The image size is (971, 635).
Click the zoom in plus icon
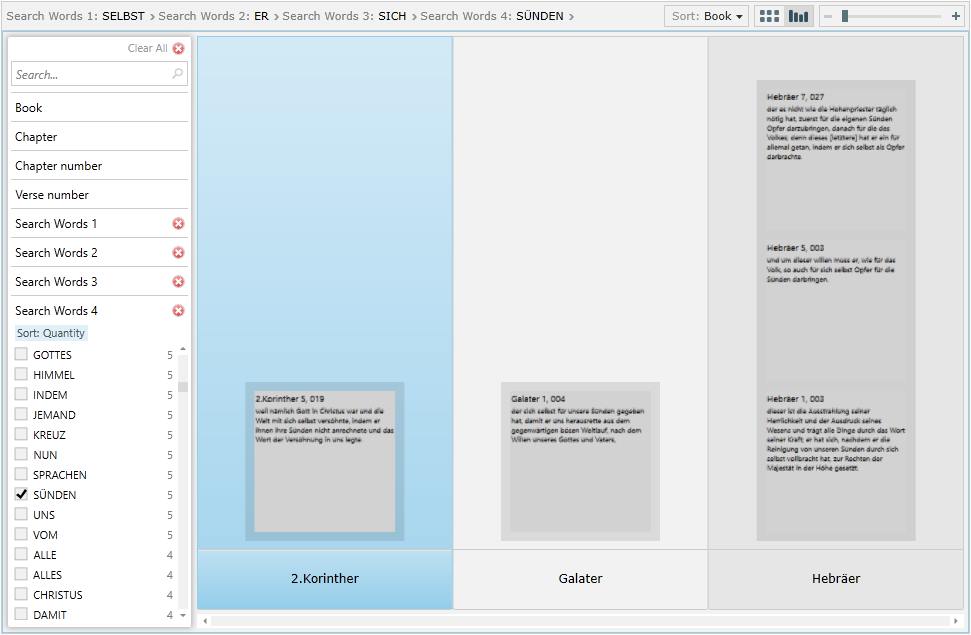[x=956, y=16]
